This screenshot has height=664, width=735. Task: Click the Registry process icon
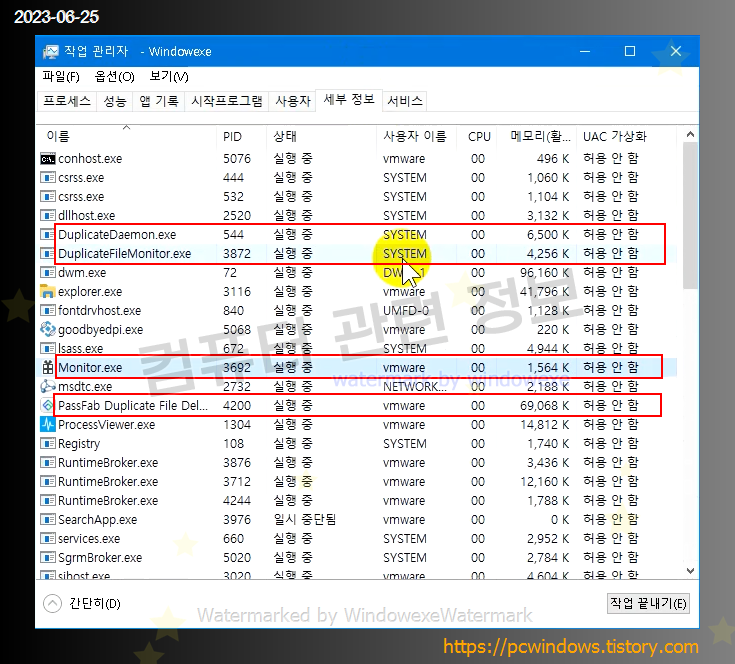click(47, 443)
